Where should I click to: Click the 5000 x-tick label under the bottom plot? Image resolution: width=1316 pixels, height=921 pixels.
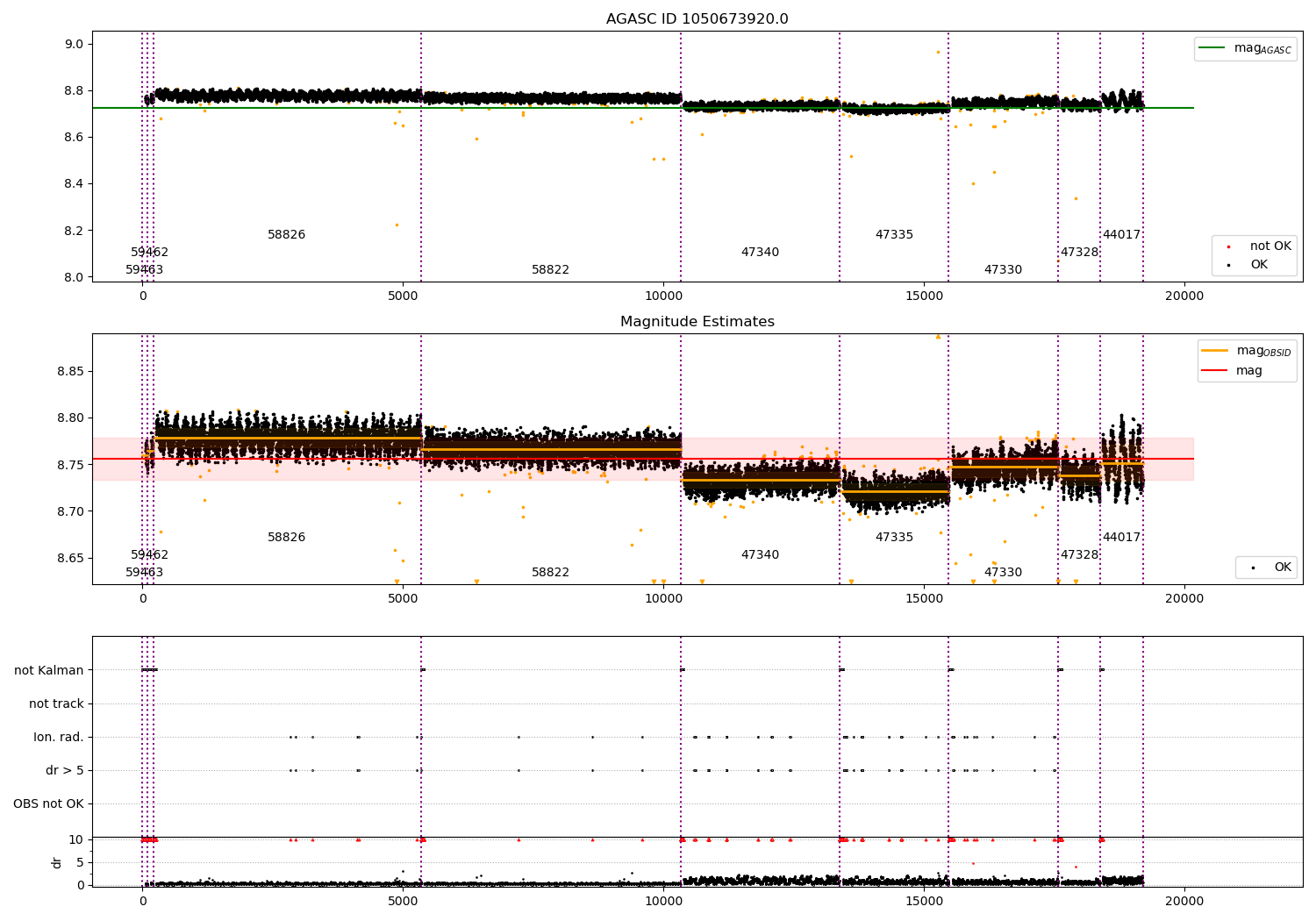coord(403,902)
